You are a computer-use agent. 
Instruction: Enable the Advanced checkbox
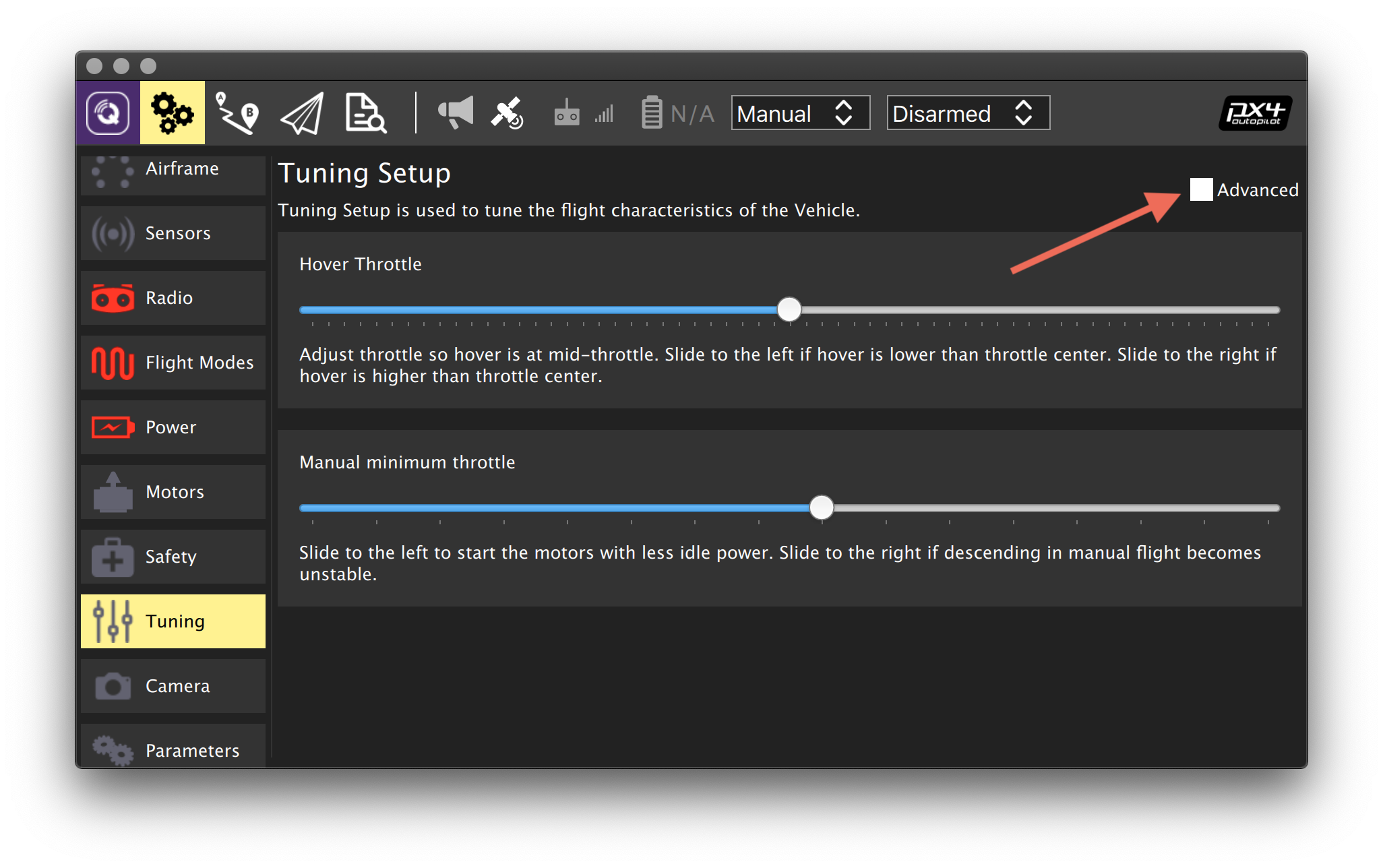pos(1202,190)
